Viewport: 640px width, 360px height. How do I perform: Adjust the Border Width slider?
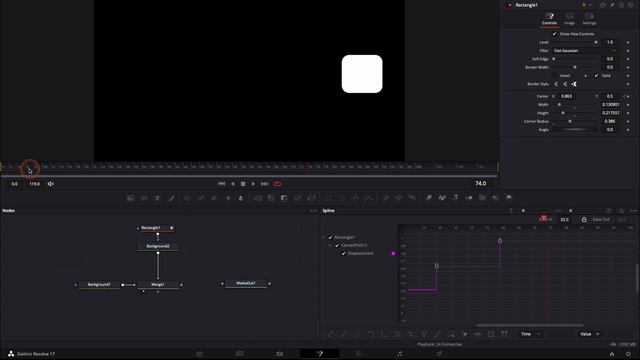pos(576,67)
